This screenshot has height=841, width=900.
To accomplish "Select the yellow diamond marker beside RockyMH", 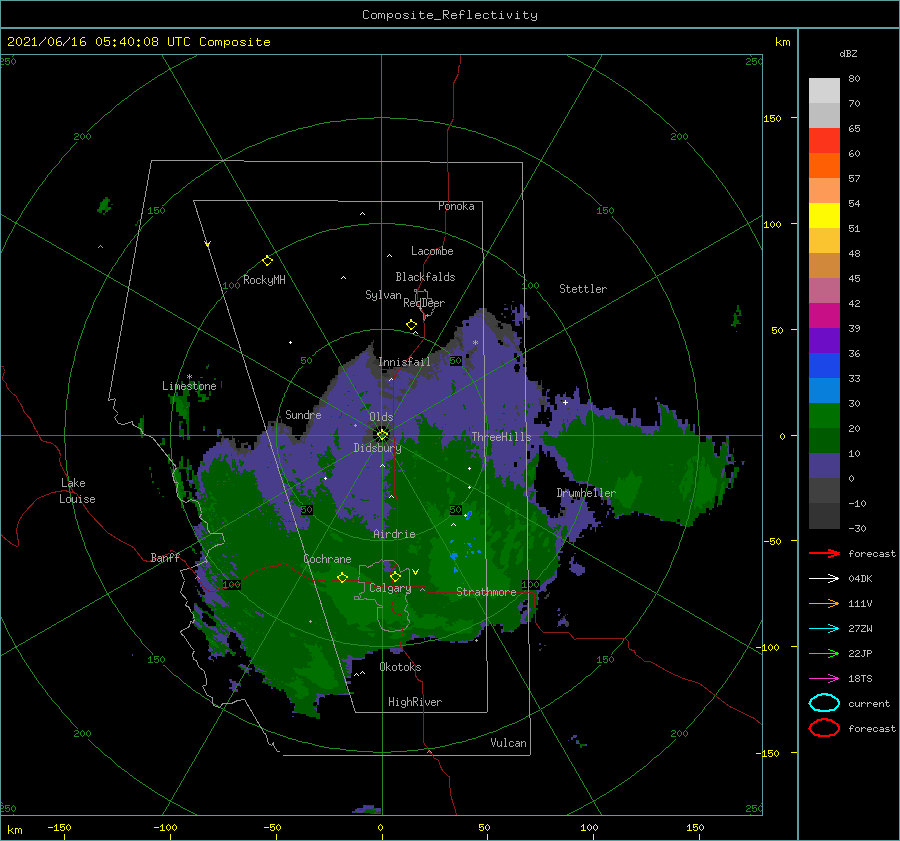I will [x=267, y=261].
